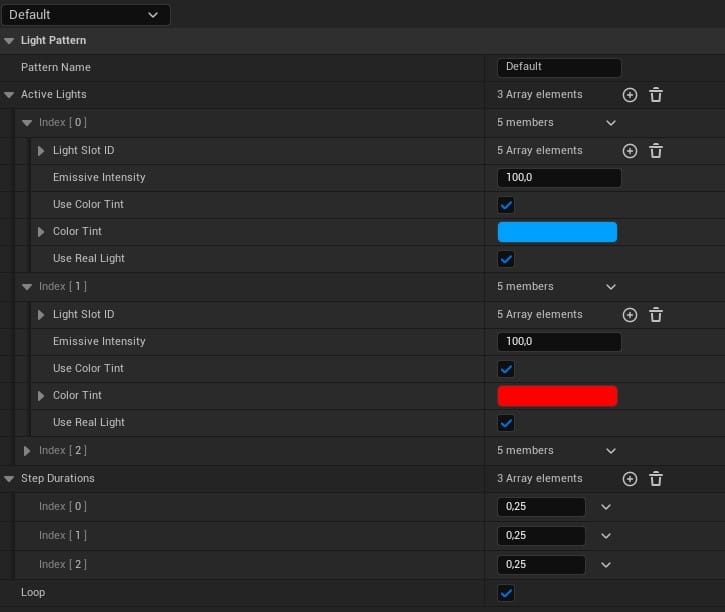Open Index 1 members options chevron
Image resolution: width=725 pixels, height=612 pixels.
[x=611, y=287]
